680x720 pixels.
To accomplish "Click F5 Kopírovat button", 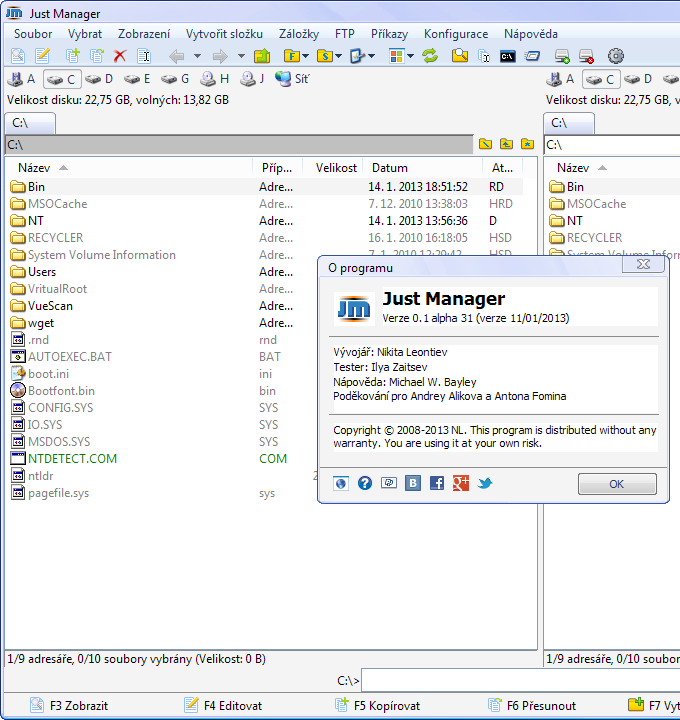I will coord(377,705).
